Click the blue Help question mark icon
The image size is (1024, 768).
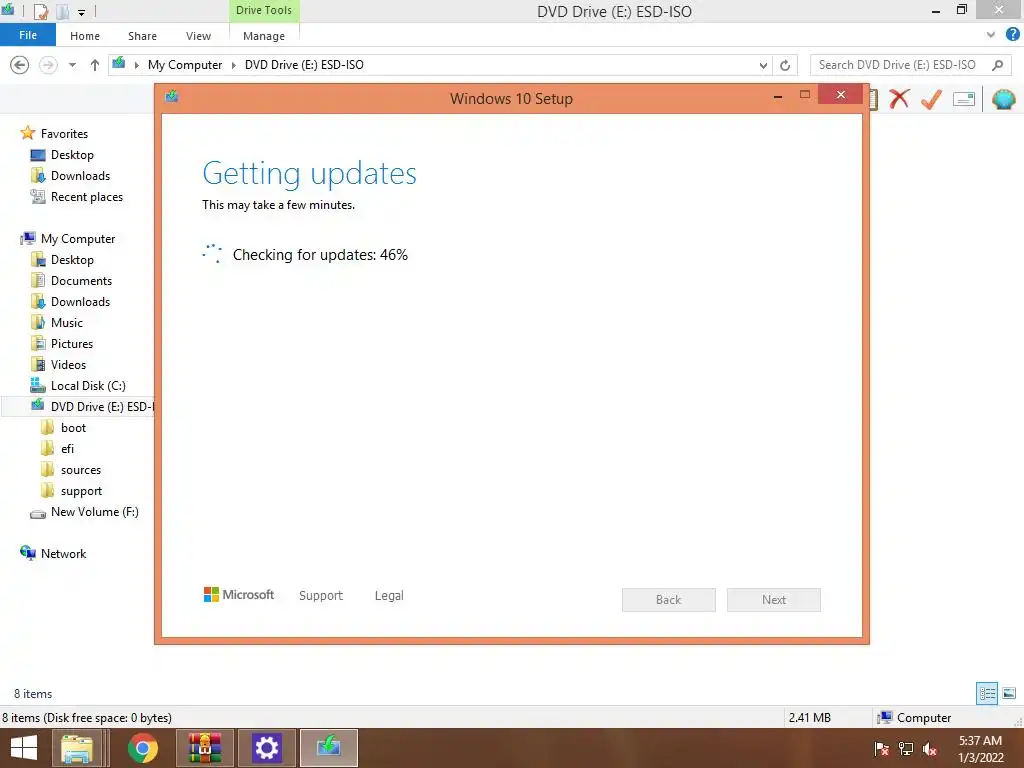tap(1012, 35)
